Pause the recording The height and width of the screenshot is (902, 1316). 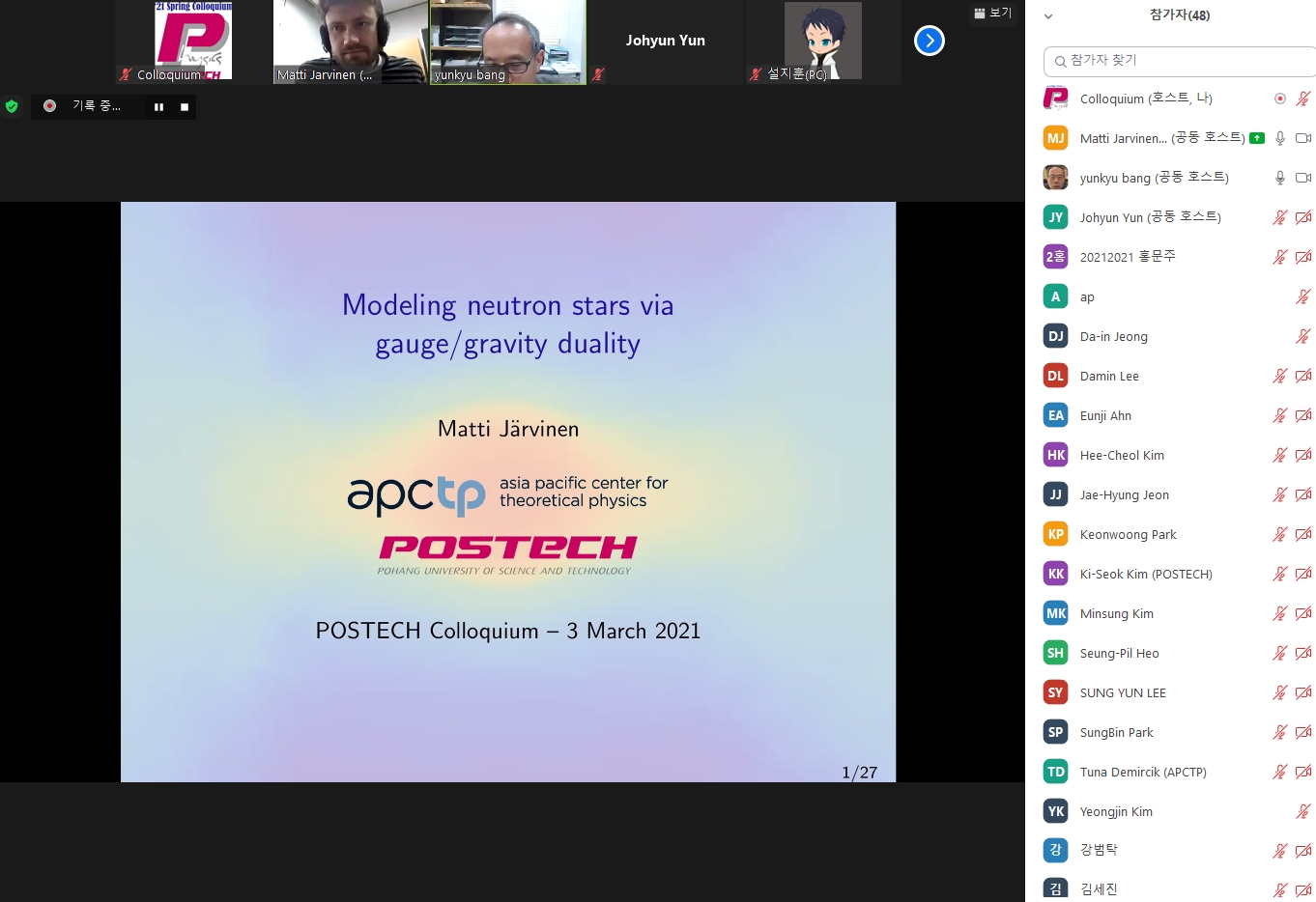click(158, 107)
